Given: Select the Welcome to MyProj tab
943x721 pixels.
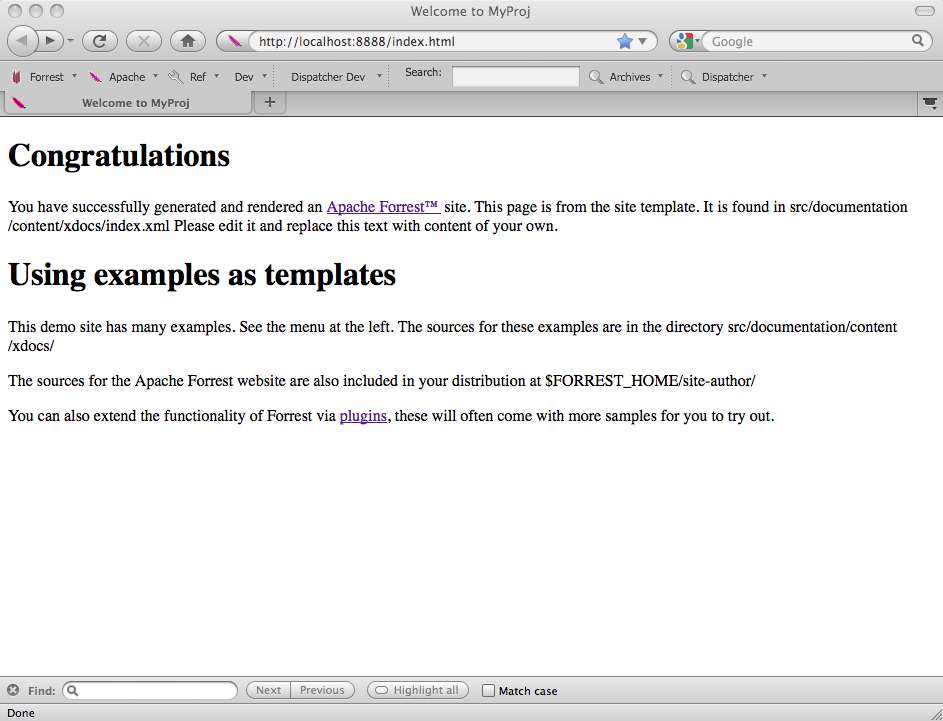Looking at the screenshot, I should pyautogui.click(x=135, y=103).
